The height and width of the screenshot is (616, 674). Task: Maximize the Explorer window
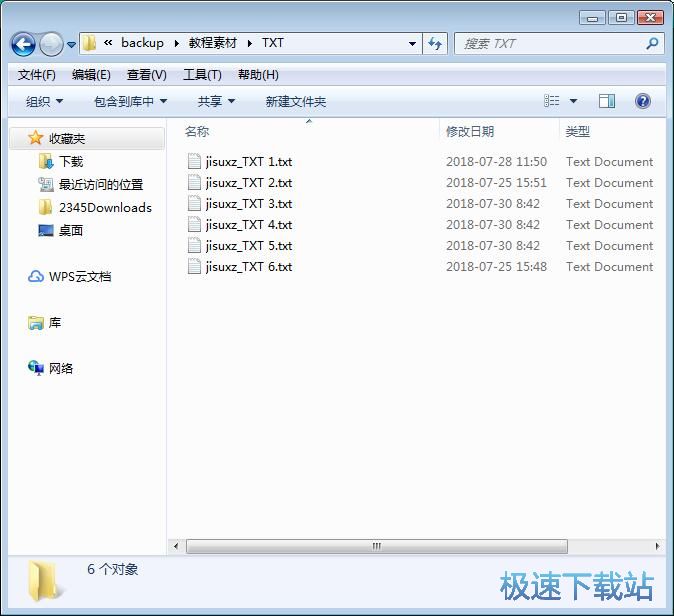point(621,18)
